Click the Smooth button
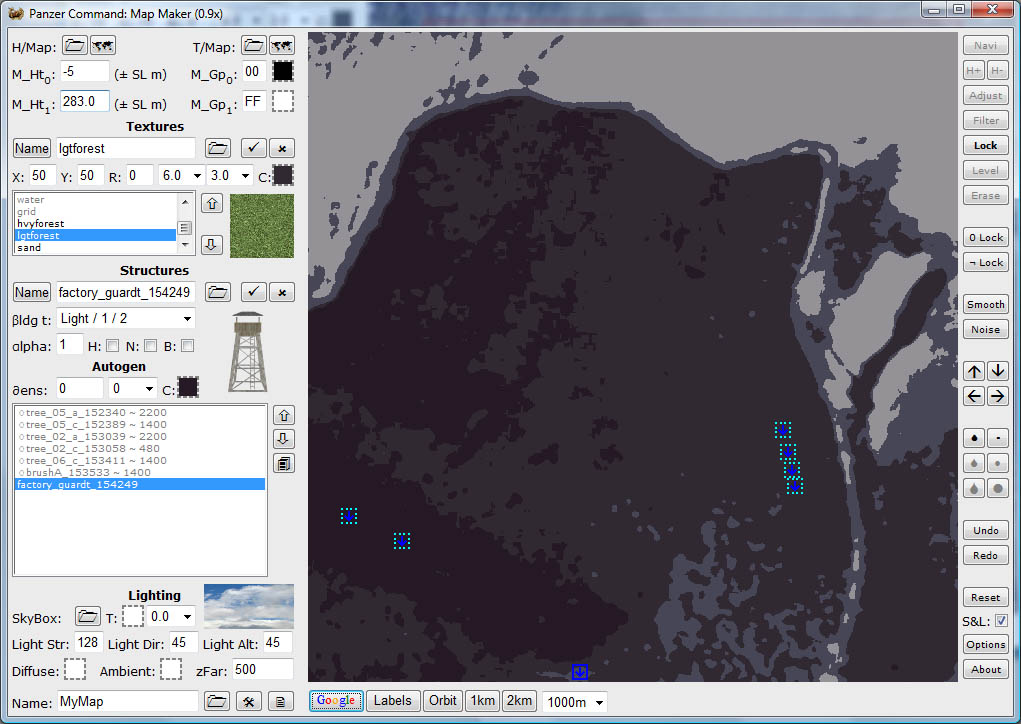 click(985, 305)
